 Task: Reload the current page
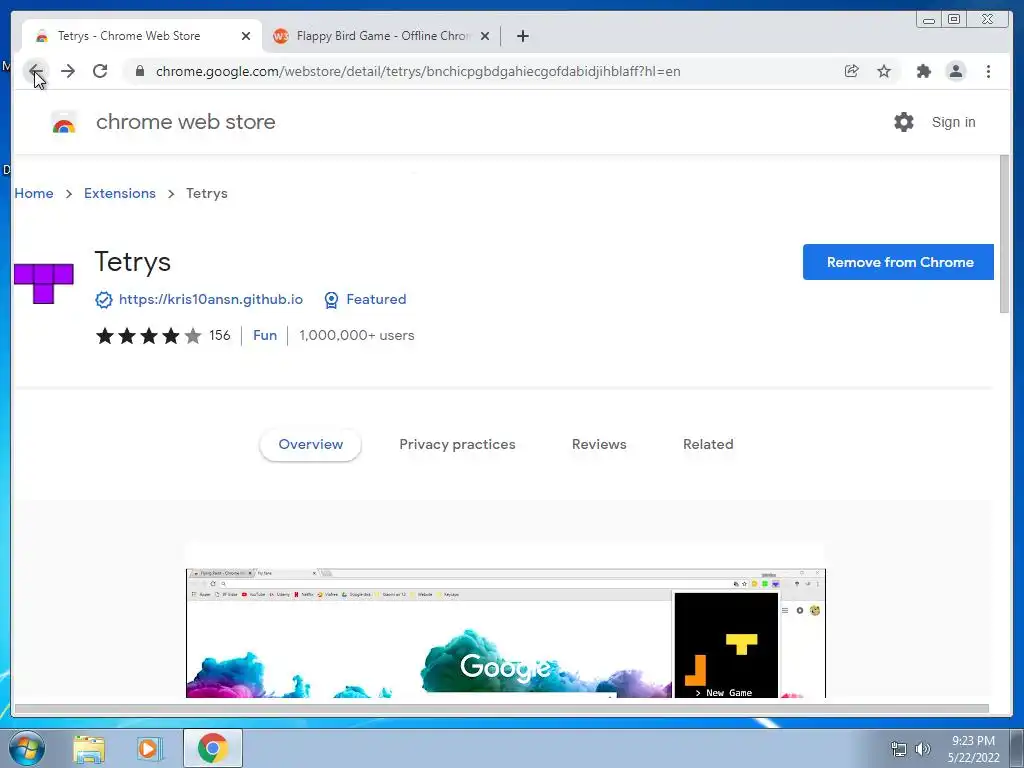[100, 71]
